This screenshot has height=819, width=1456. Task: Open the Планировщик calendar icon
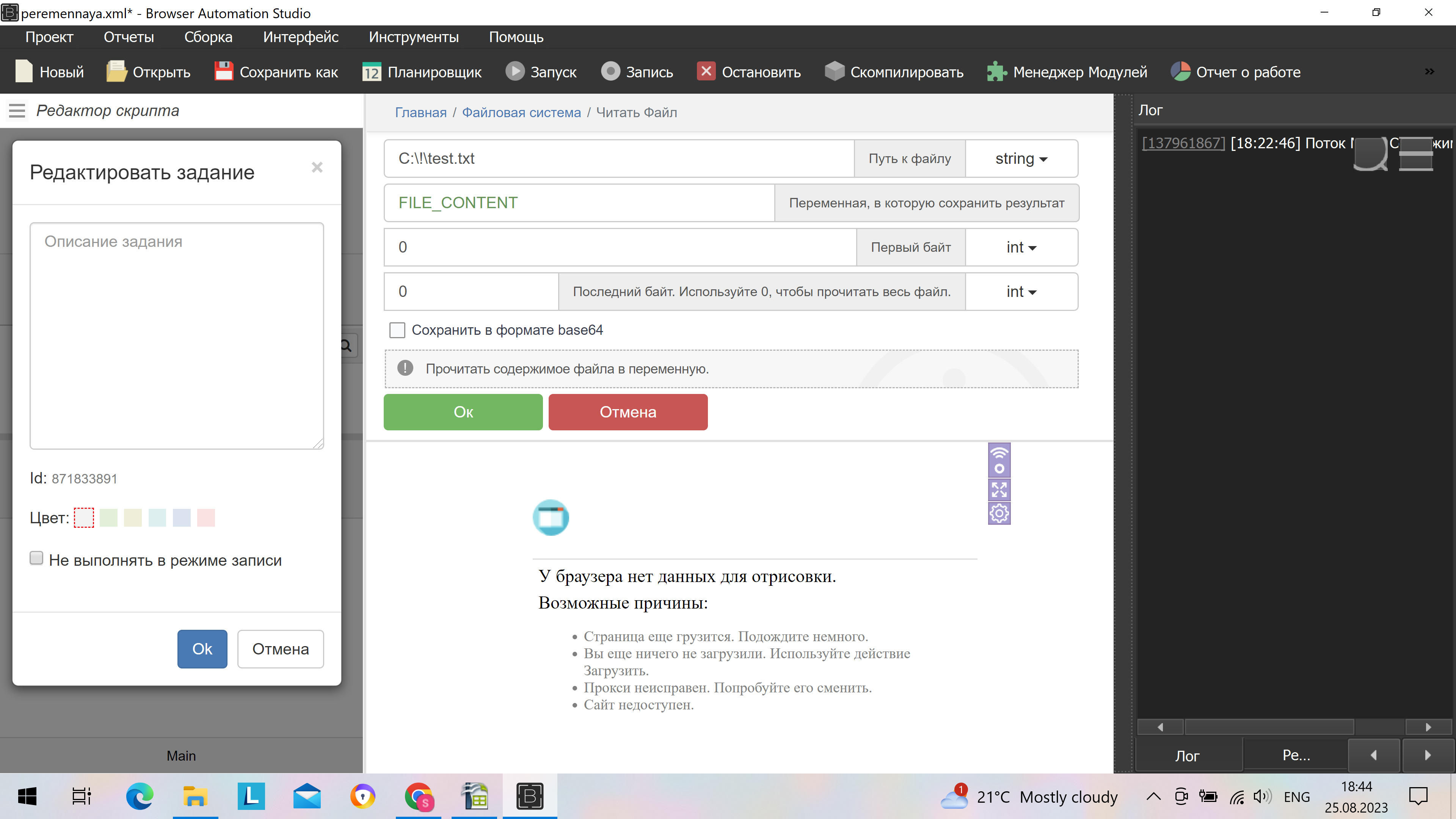tap(371, 72)
